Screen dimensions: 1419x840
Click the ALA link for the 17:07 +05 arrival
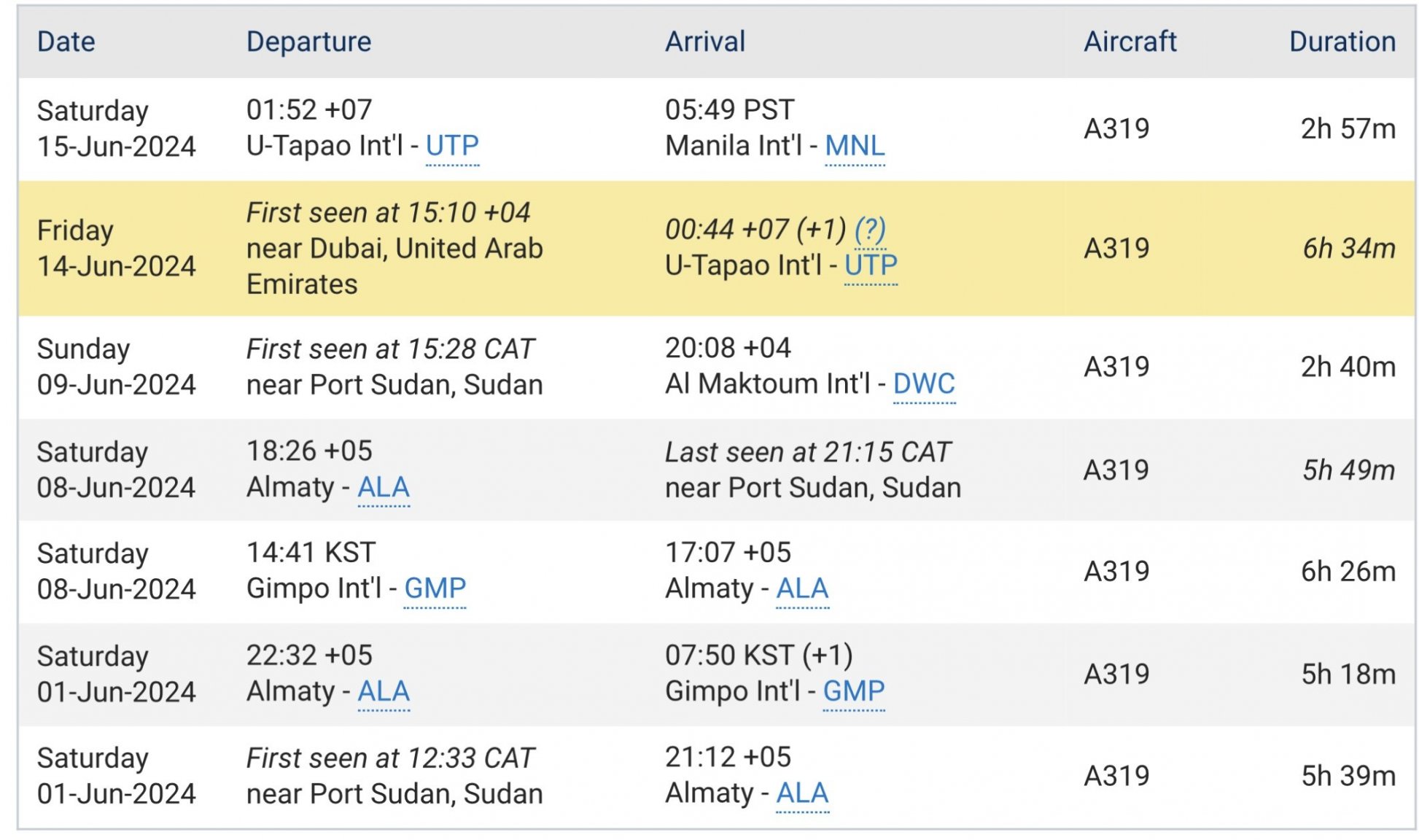click(x=802, y=588)
